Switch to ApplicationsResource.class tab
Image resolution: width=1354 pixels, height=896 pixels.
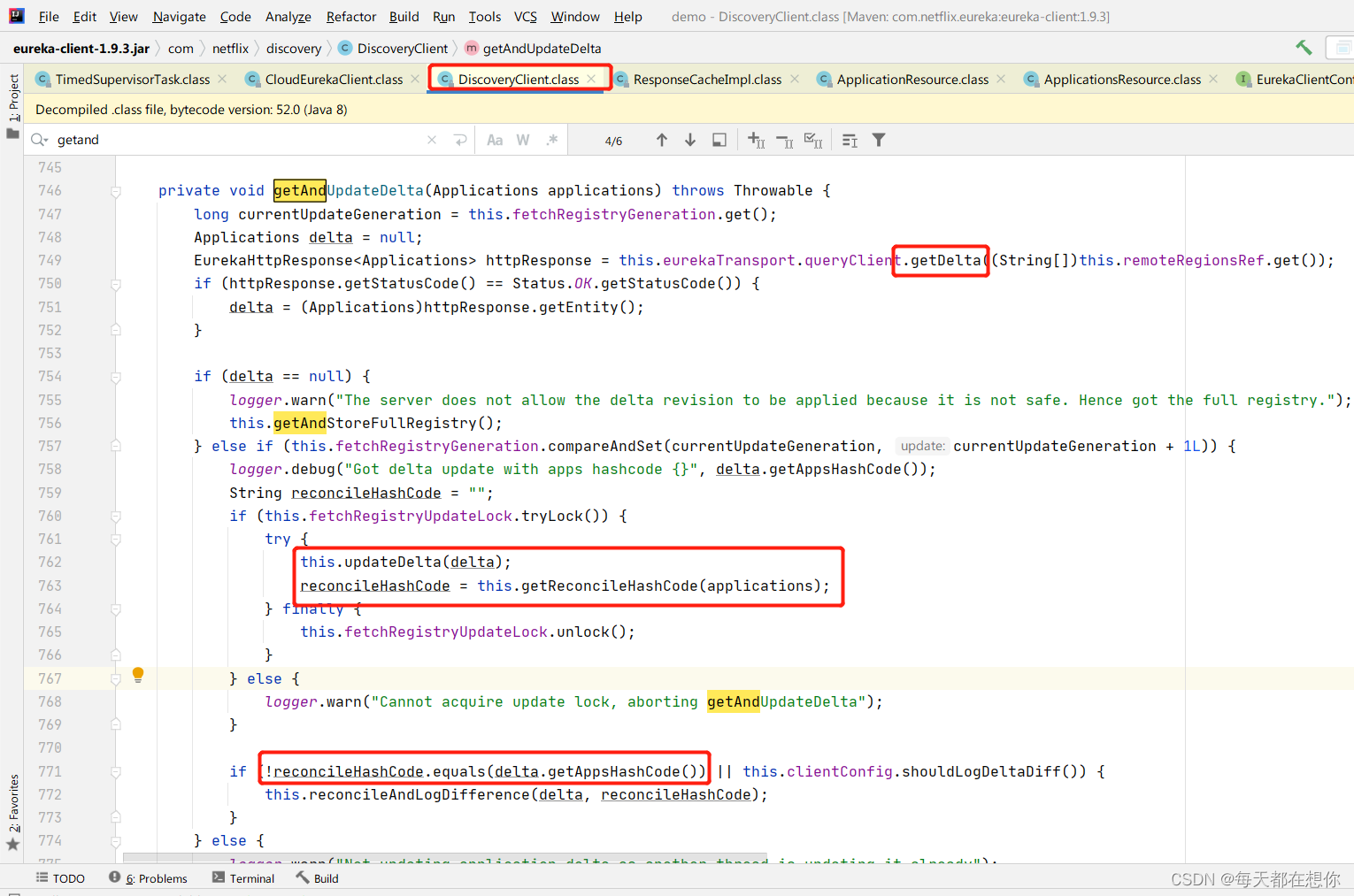(x=1122, y=80)
